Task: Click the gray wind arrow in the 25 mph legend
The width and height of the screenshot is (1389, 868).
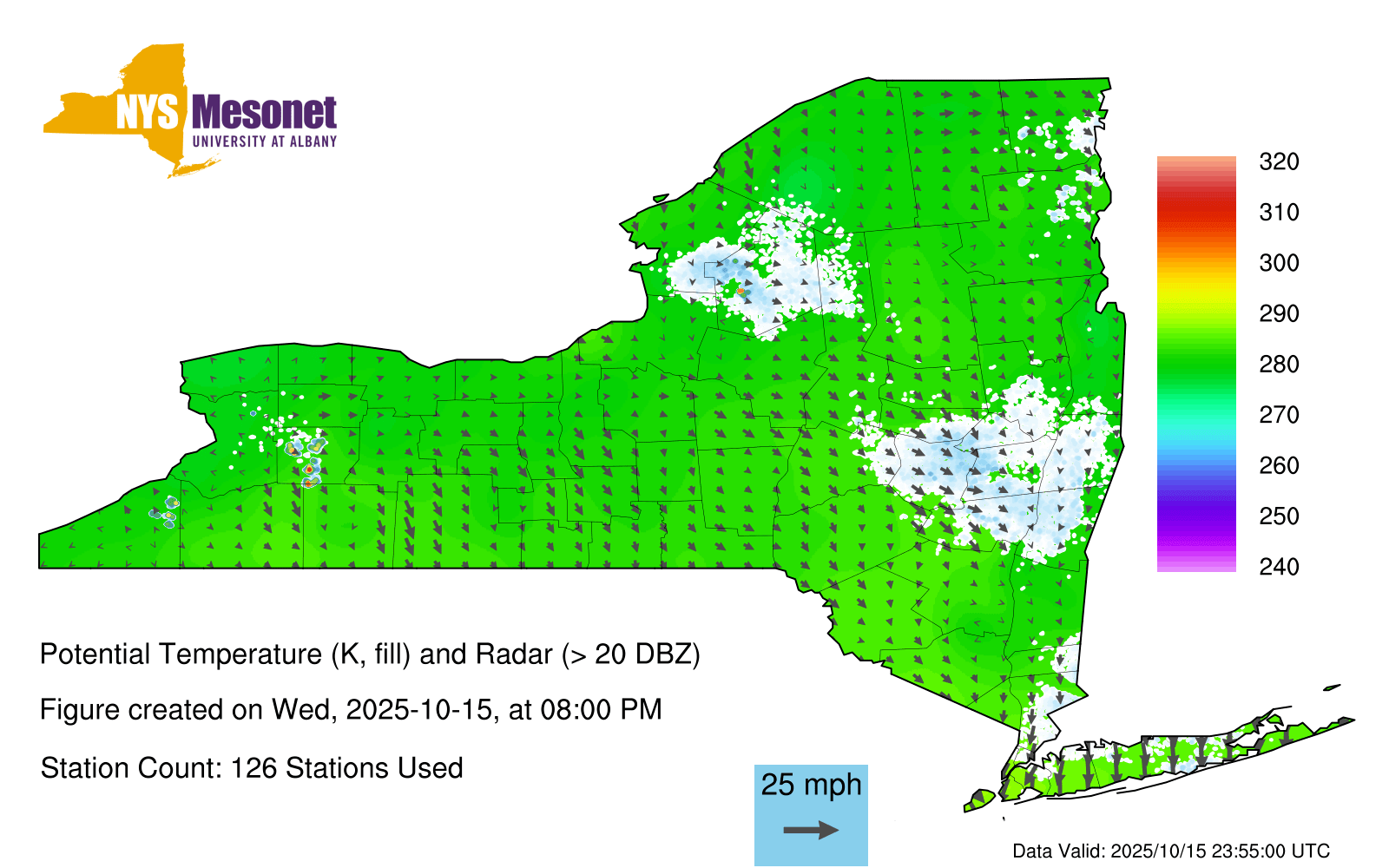Action: pyautogui.click(x=811, y=830)
